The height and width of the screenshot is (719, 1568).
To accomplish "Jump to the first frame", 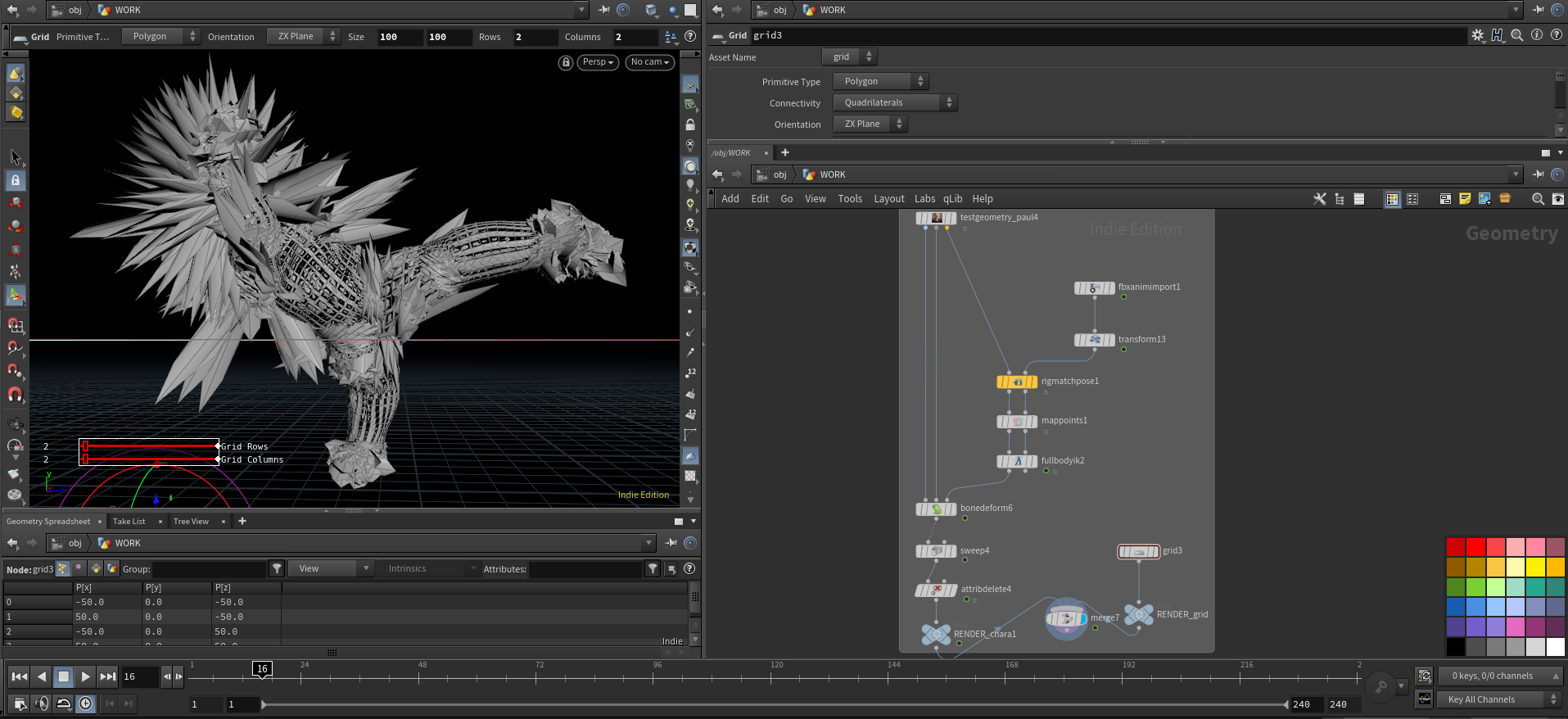I will point(20,676).
